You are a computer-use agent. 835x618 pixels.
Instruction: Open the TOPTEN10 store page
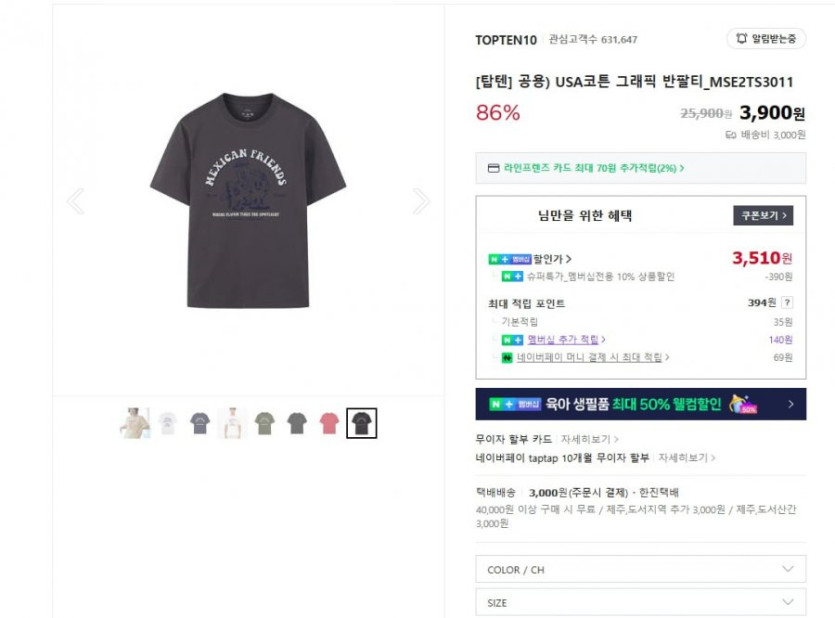tap(506, 40)
